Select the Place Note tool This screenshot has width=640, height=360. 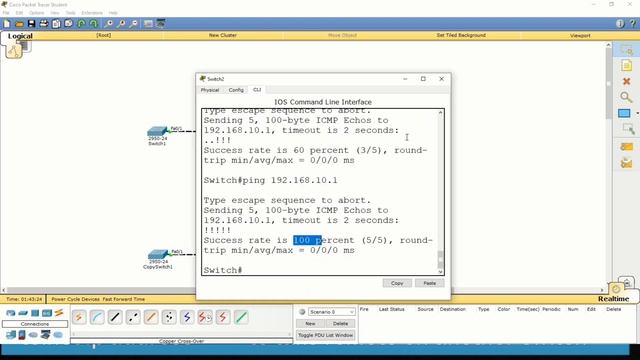[627, 65]
